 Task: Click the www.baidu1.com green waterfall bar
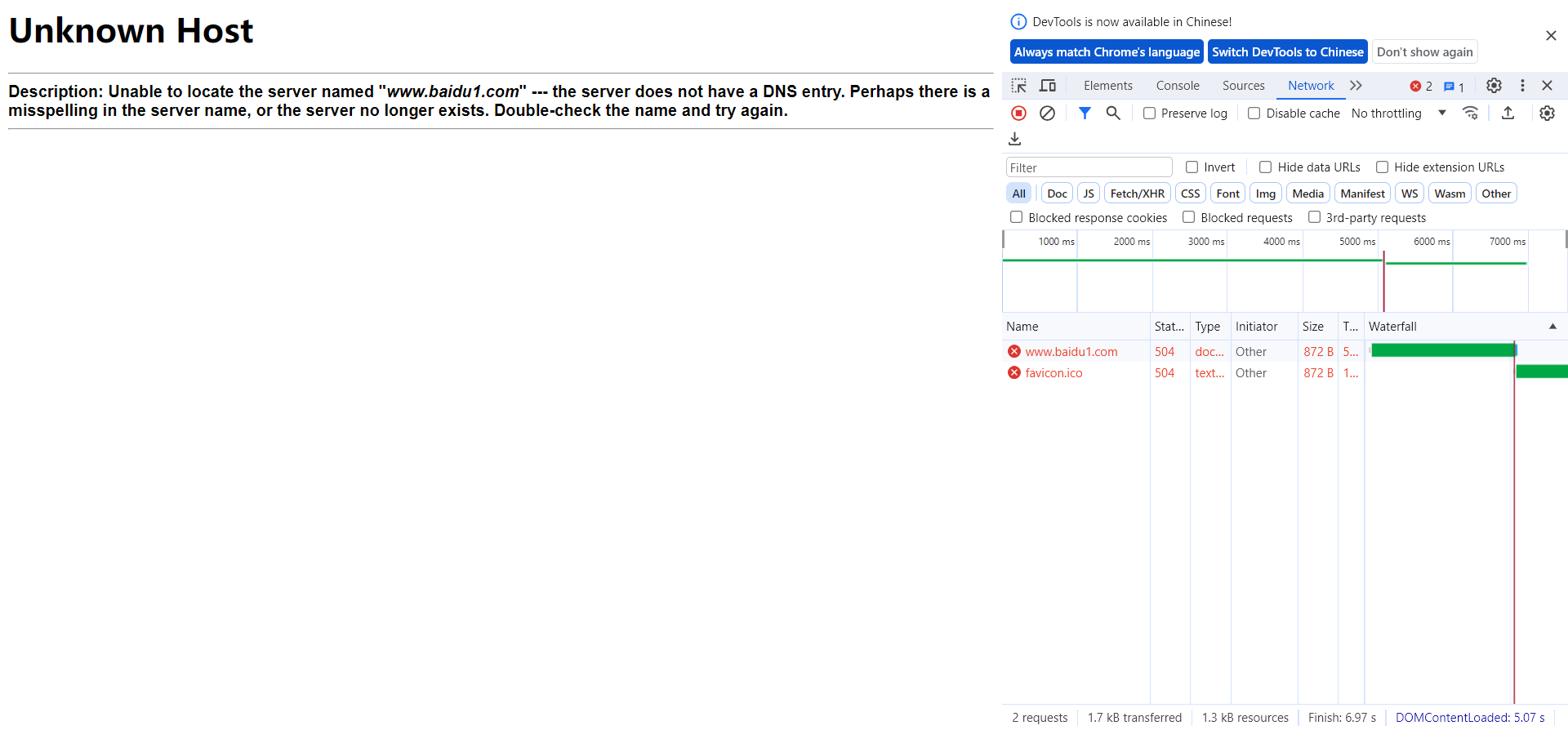click(x=1443, y=350)
